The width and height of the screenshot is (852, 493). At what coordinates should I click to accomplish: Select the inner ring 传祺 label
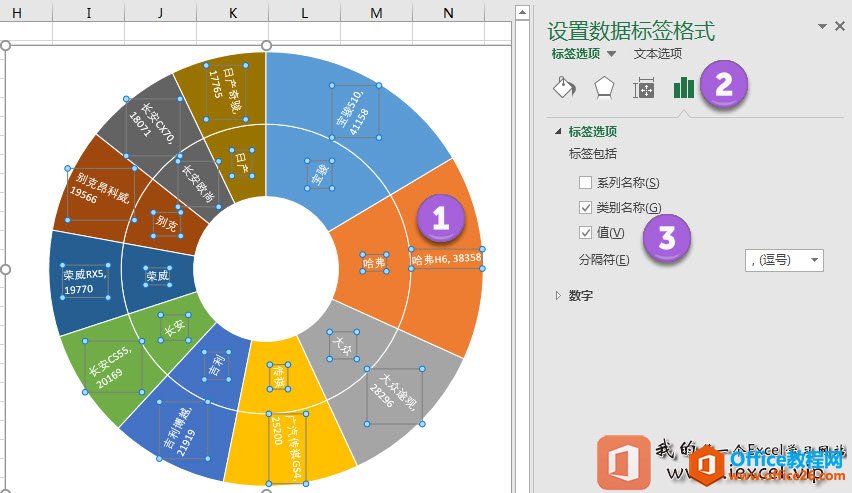(278, 377)
